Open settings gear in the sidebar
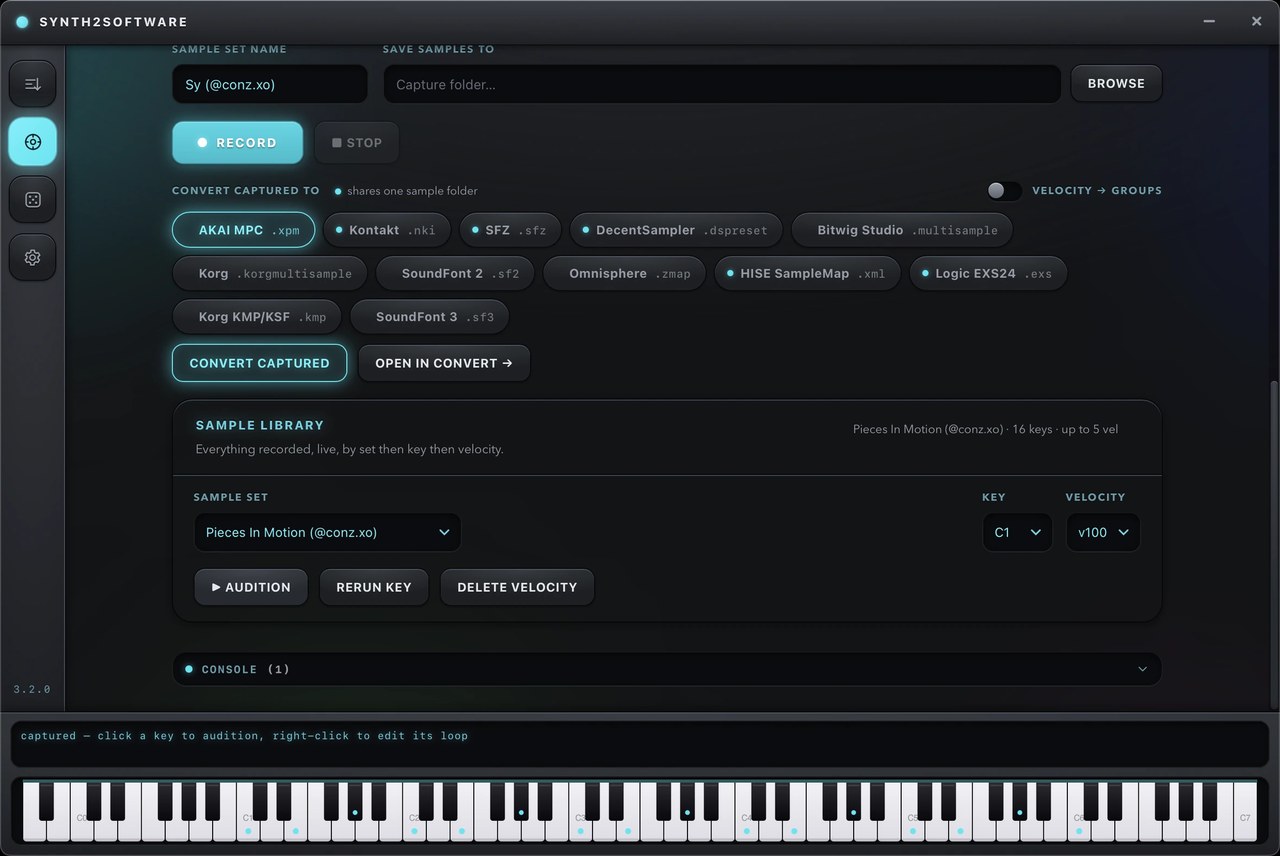Viewport: 1280px width, 856px height. point(33,257)
